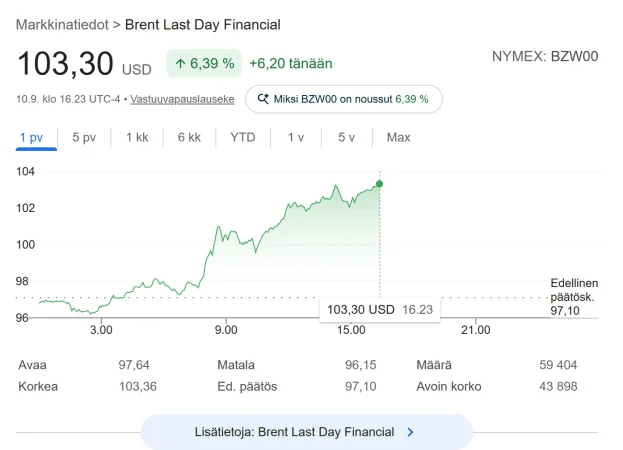The height and width of the screenshot is (450, 623).
Task: Open the 1 v range tab
Action: tap(296, 137)
